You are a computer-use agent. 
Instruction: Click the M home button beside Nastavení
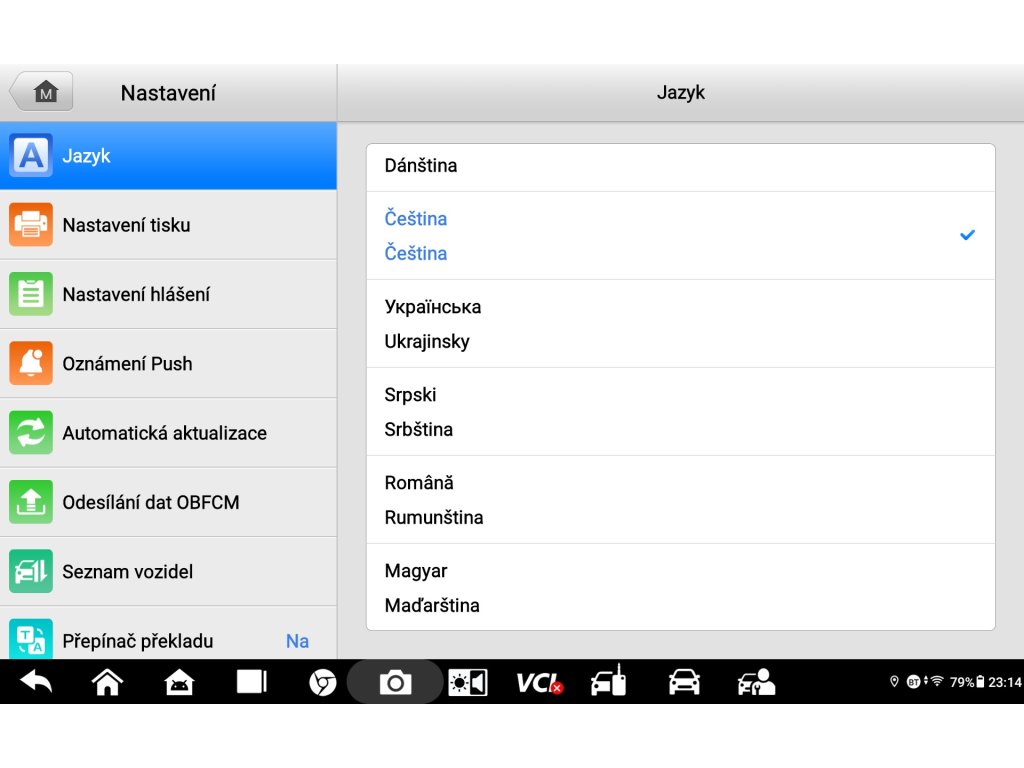pyautogui.click(x=42, y=92)
